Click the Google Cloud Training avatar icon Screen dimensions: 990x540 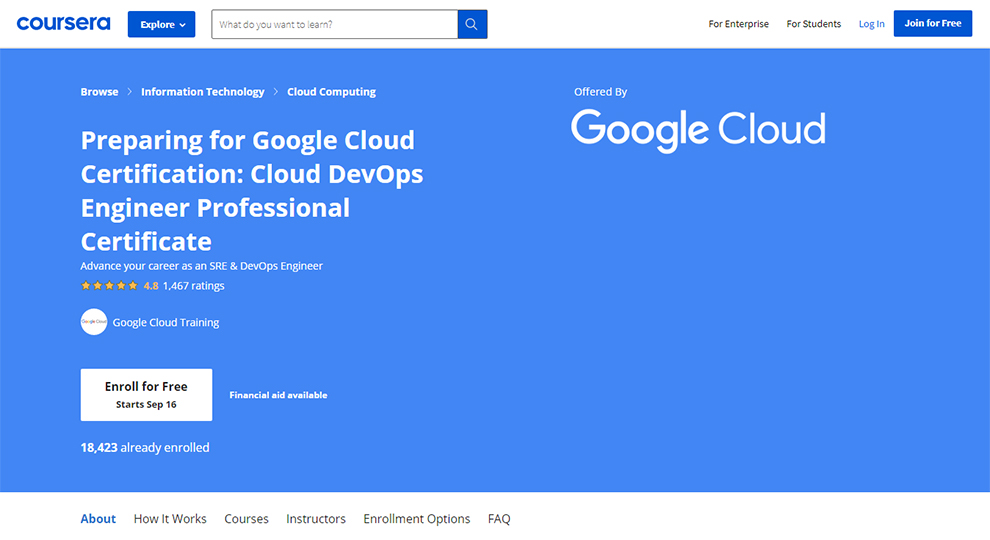[x=93, y=322]
